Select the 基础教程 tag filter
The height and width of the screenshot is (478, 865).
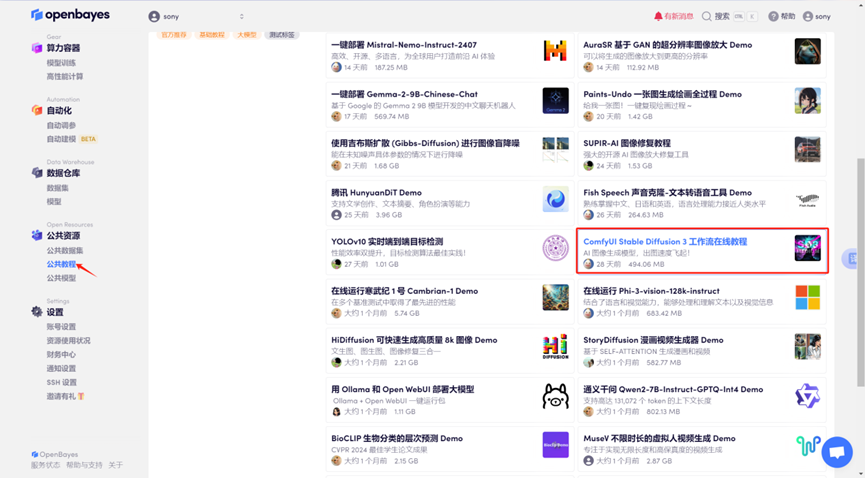[x=212, y=35]
